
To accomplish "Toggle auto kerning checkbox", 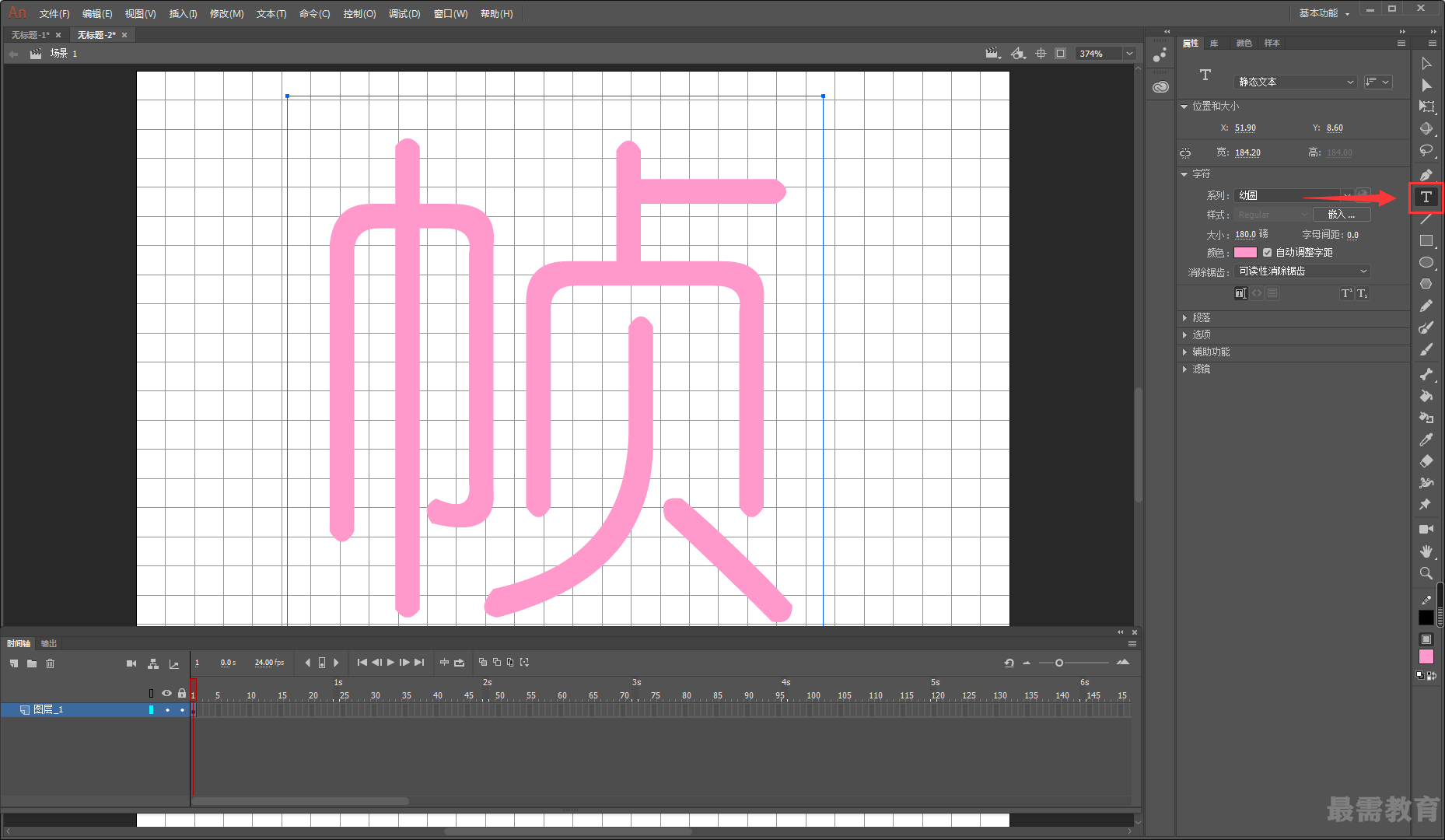I will 1268,253.
